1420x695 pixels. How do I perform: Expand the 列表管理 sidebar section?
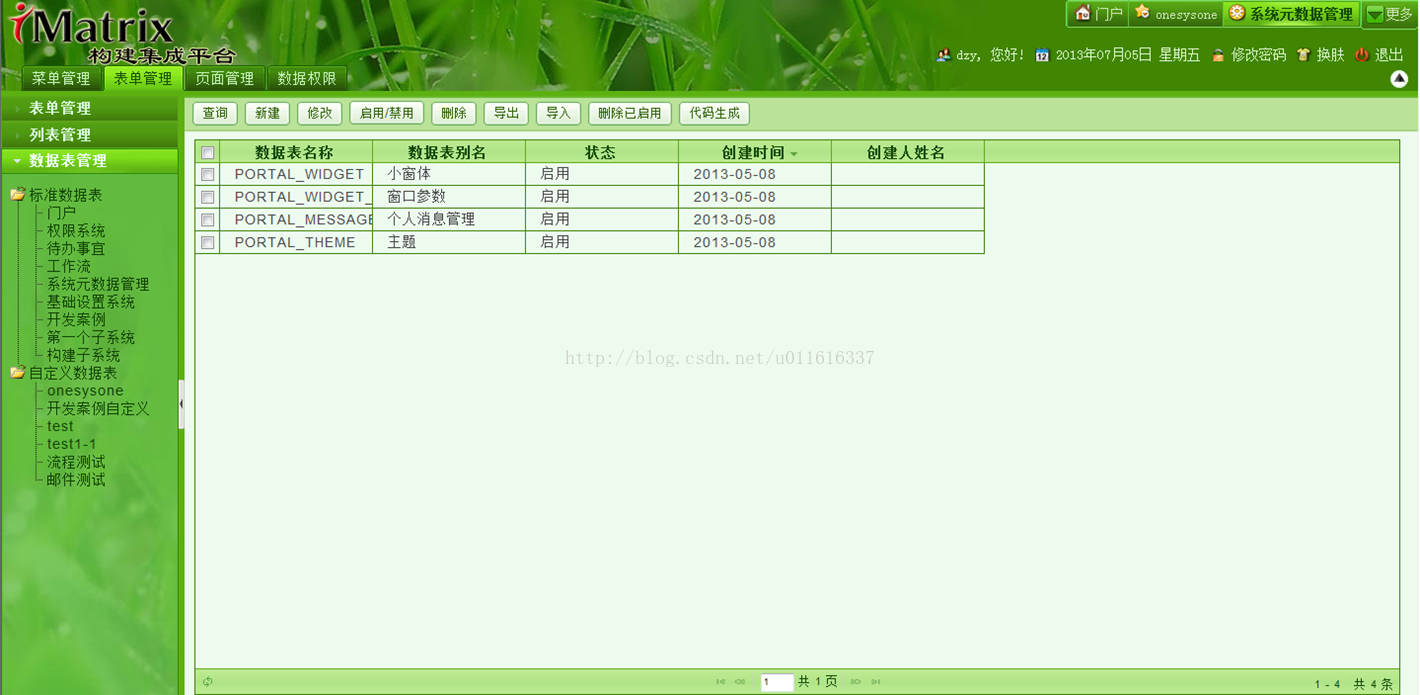pos(90,134)
